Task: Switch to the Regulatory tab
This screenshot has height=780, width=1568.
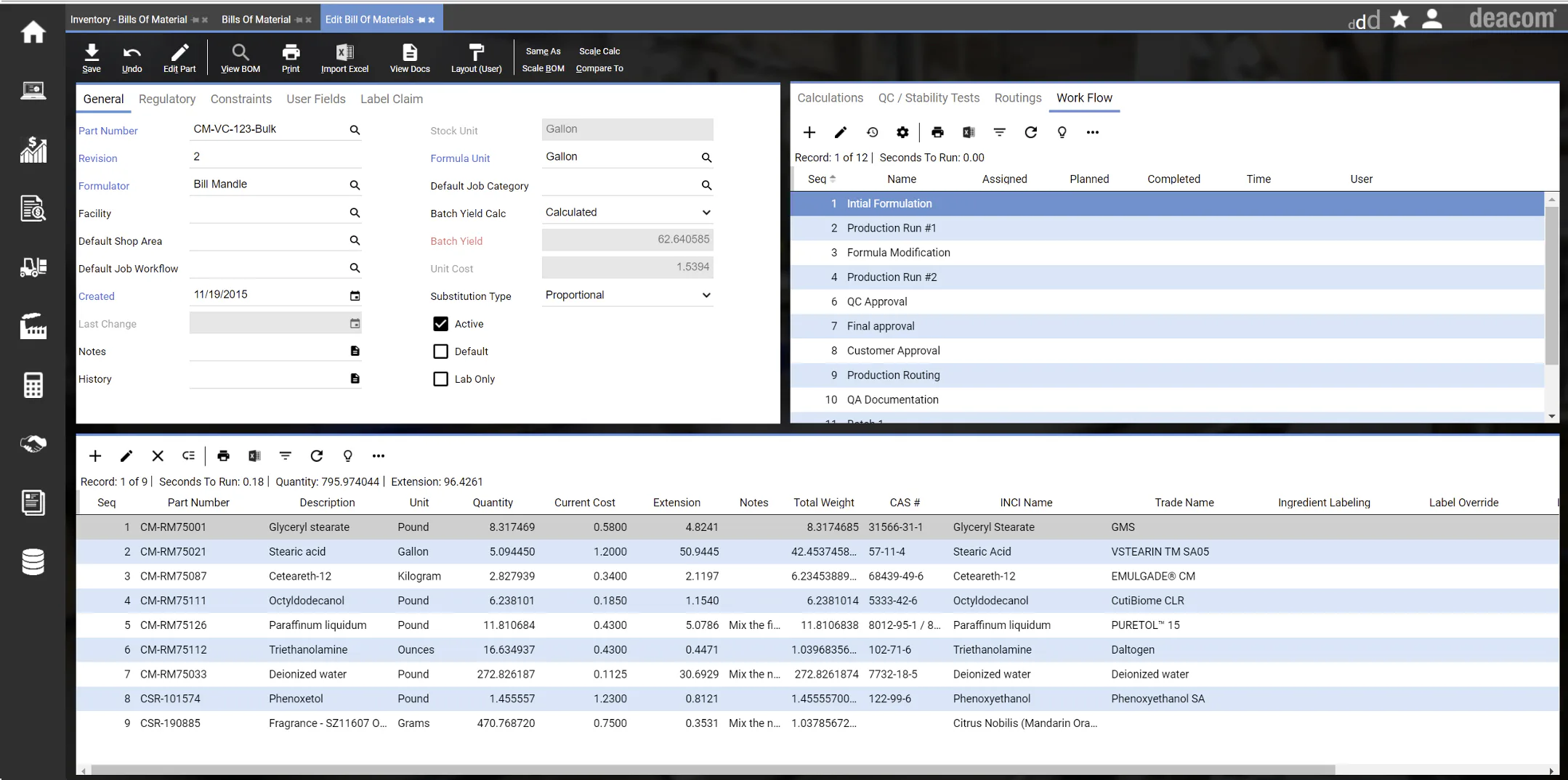Action: (x=166, y=99)
